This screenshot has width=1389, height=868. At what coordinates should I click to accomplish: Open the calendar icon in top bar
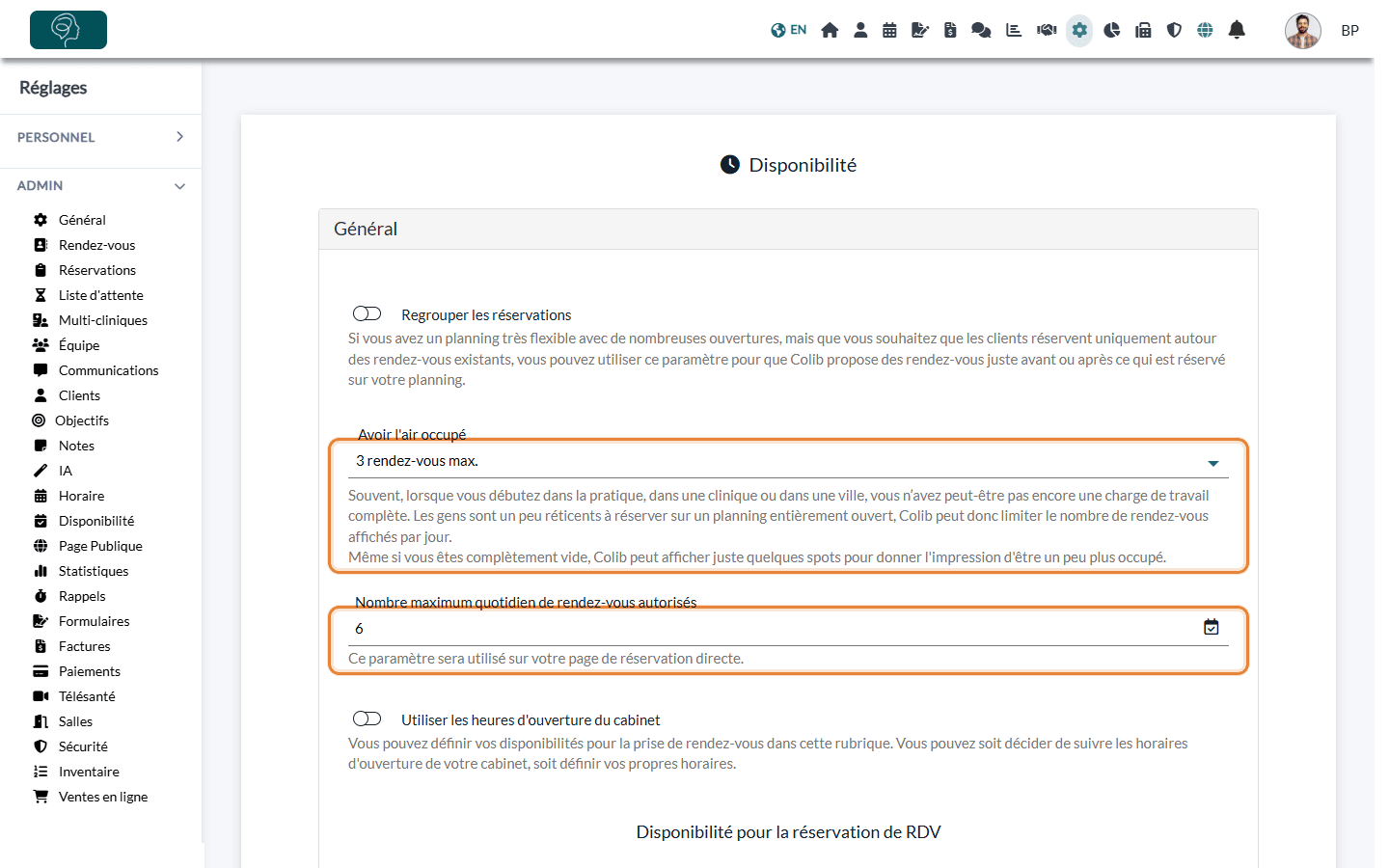pyautogui.click(x=889, y=30)
